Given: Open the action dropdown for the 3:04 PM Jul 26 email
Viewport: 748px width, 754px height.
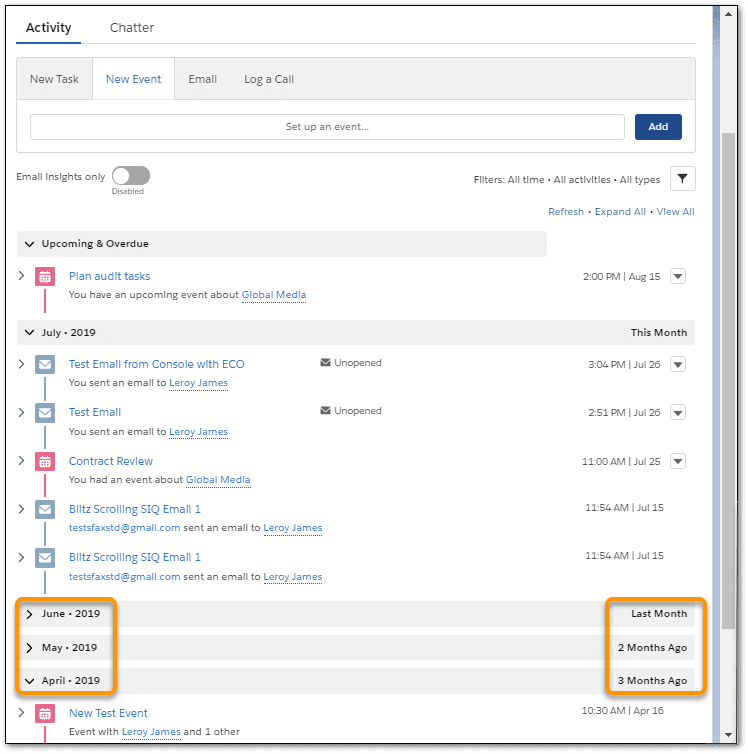Looking at the screenshot, I should tap(678, 364).
